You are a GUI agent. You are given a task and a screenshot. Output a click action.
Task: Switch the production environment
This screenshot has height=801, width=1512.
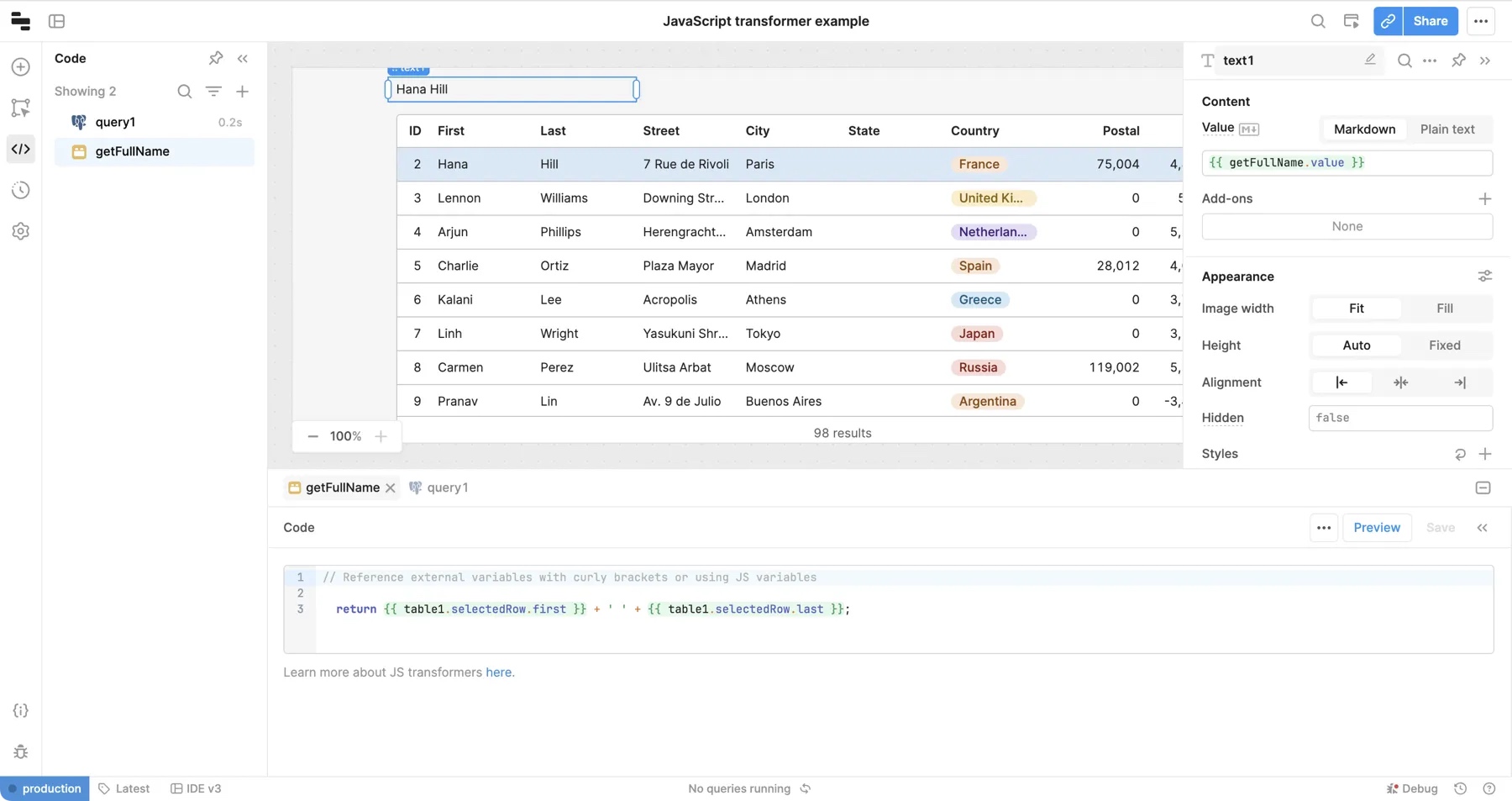tap(45, 788)
